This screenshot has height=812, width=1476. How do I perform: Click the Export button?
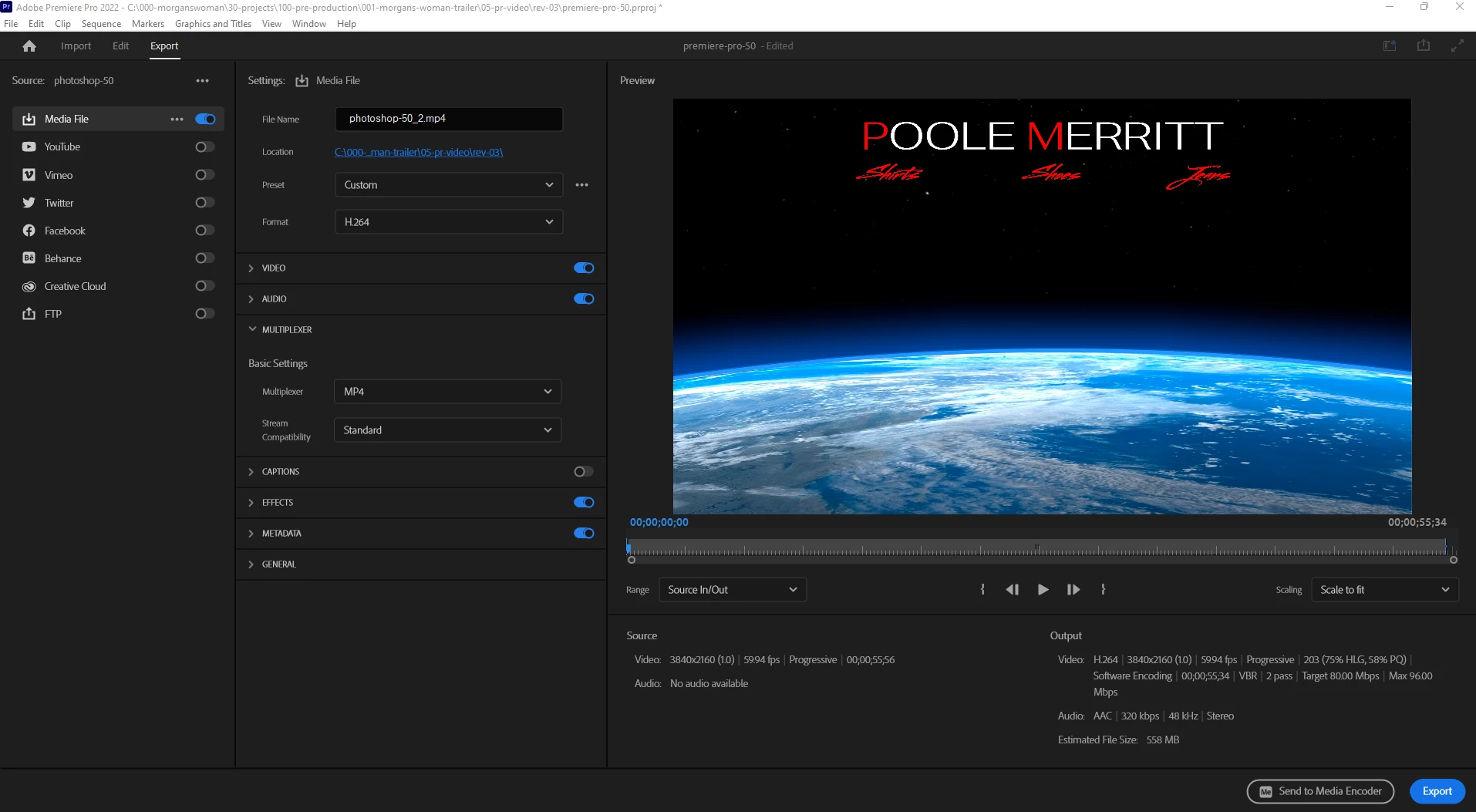(x=1437, y=791)
